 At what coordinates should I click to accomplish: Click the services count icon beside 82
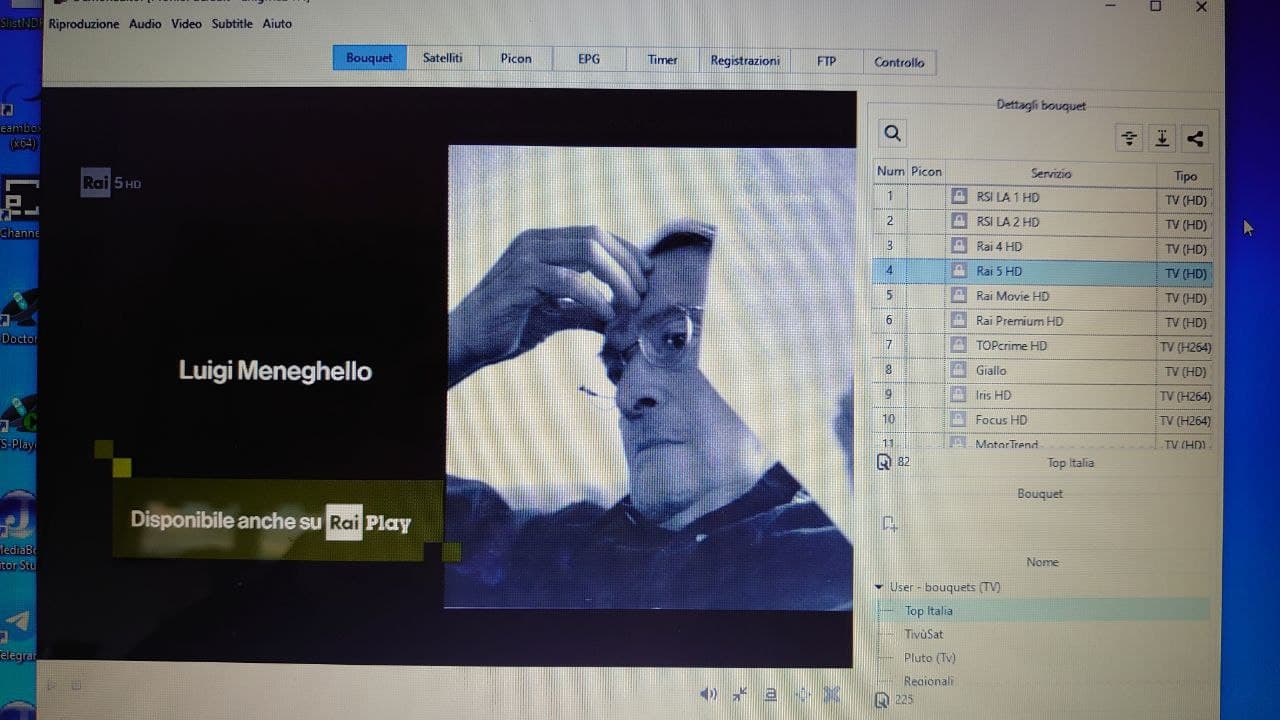click(884, 462)
